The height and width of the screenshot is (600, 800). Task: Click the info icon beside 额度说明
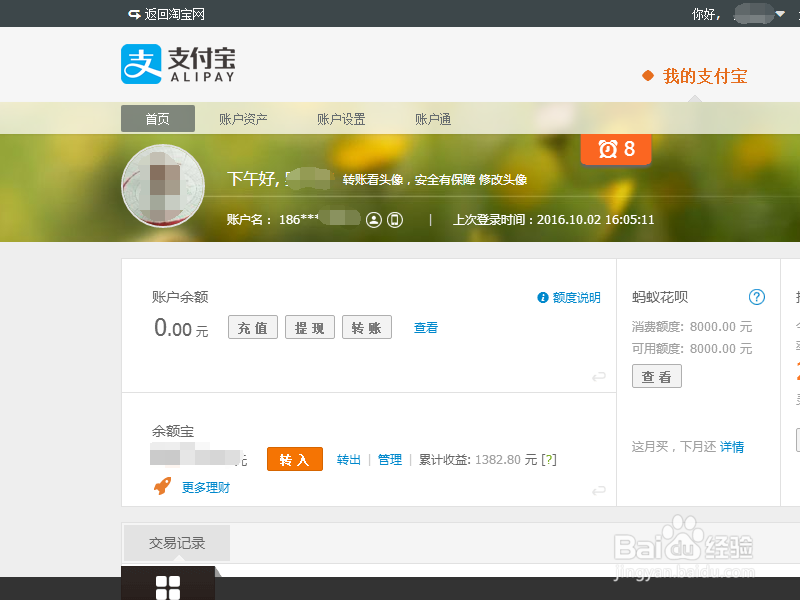[x=543, y=297]
